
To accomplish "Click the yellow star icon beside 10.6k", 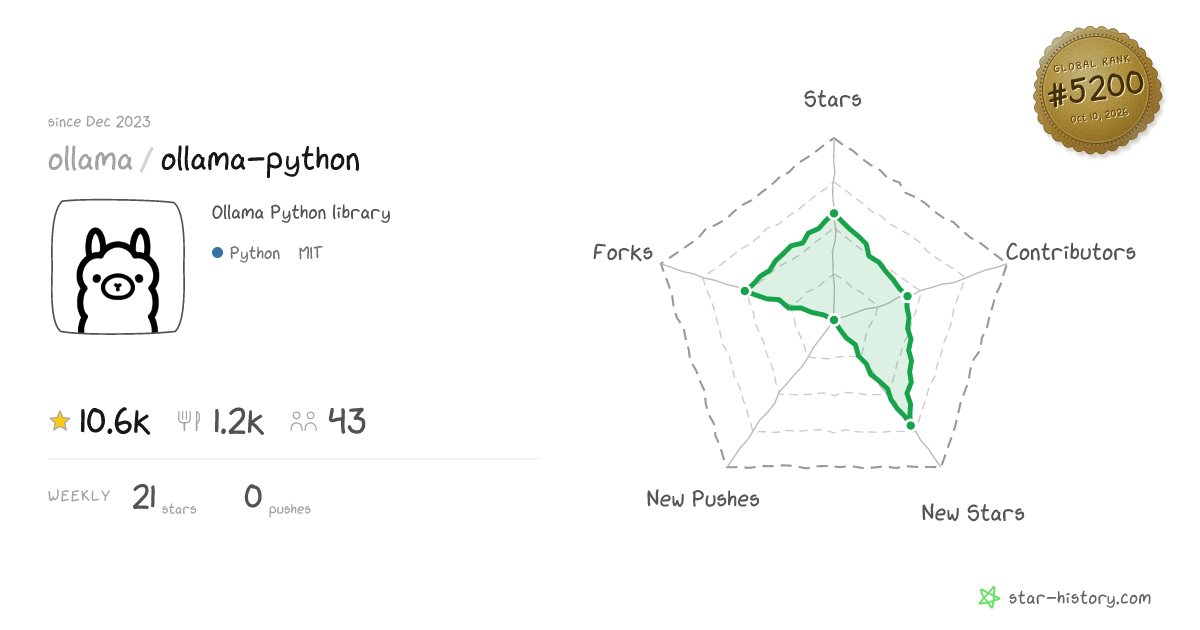I will point(60,422).
